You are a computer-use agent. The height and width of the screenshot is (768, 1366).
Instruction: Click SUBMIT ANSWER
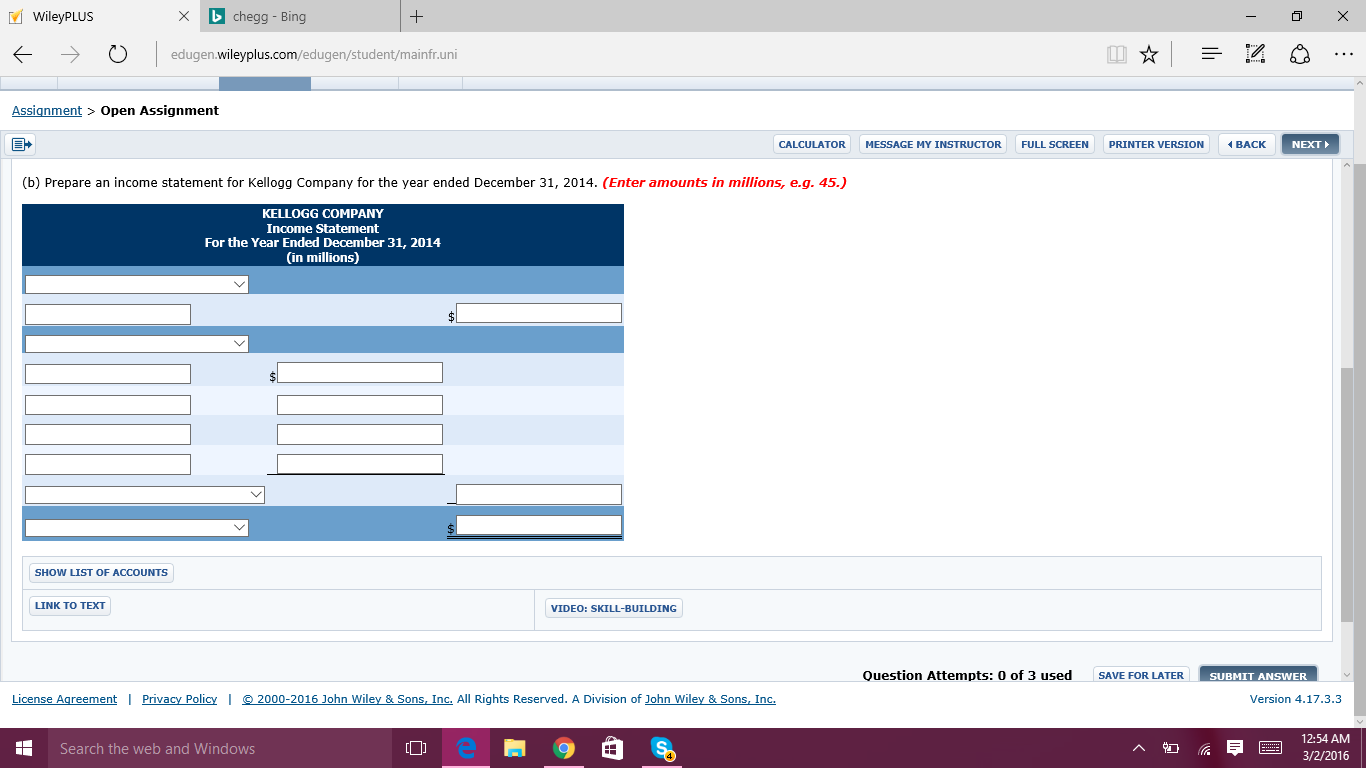(x=1258, y=676)
